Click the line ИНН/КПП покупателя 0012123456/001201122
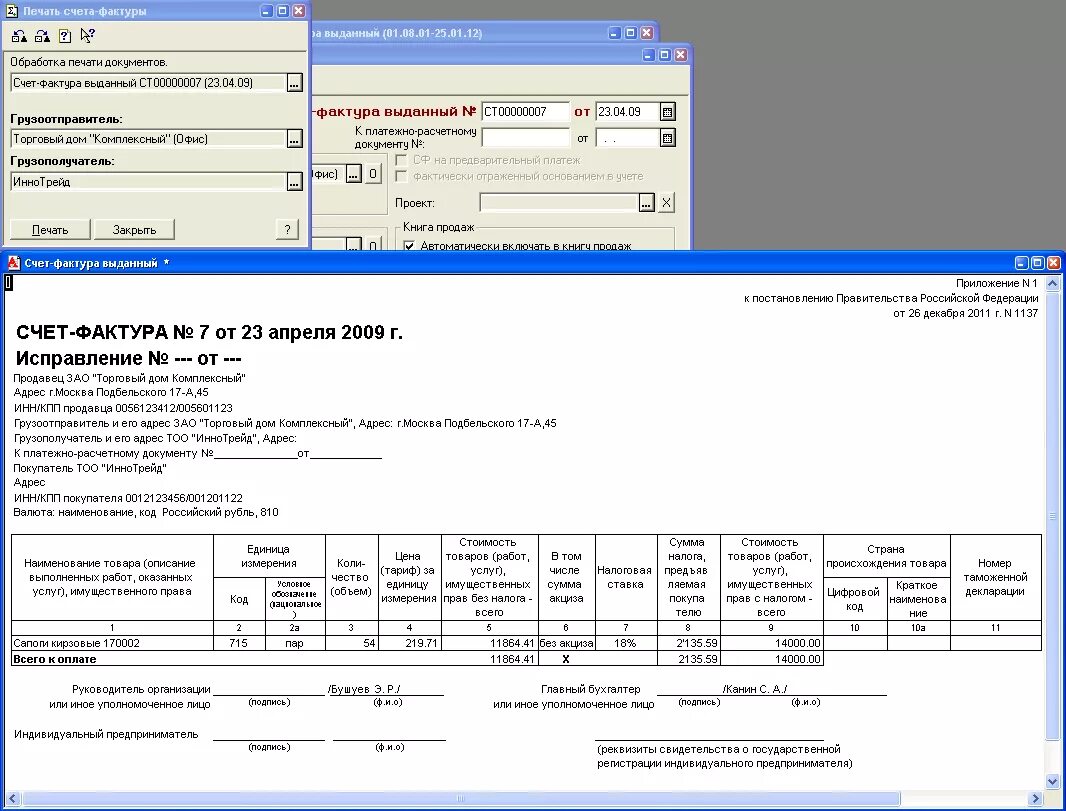Screen dimensions: 1066x811 click(128, 498)
